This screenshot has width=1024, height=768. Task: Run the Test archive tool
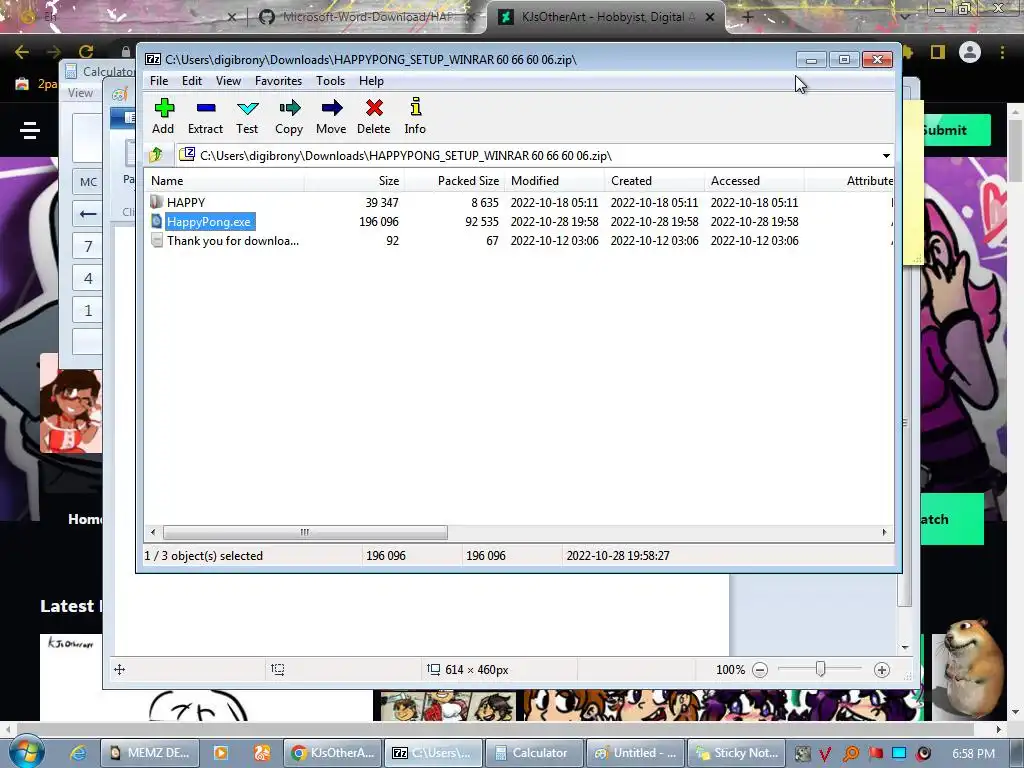[x=247, y=117]
